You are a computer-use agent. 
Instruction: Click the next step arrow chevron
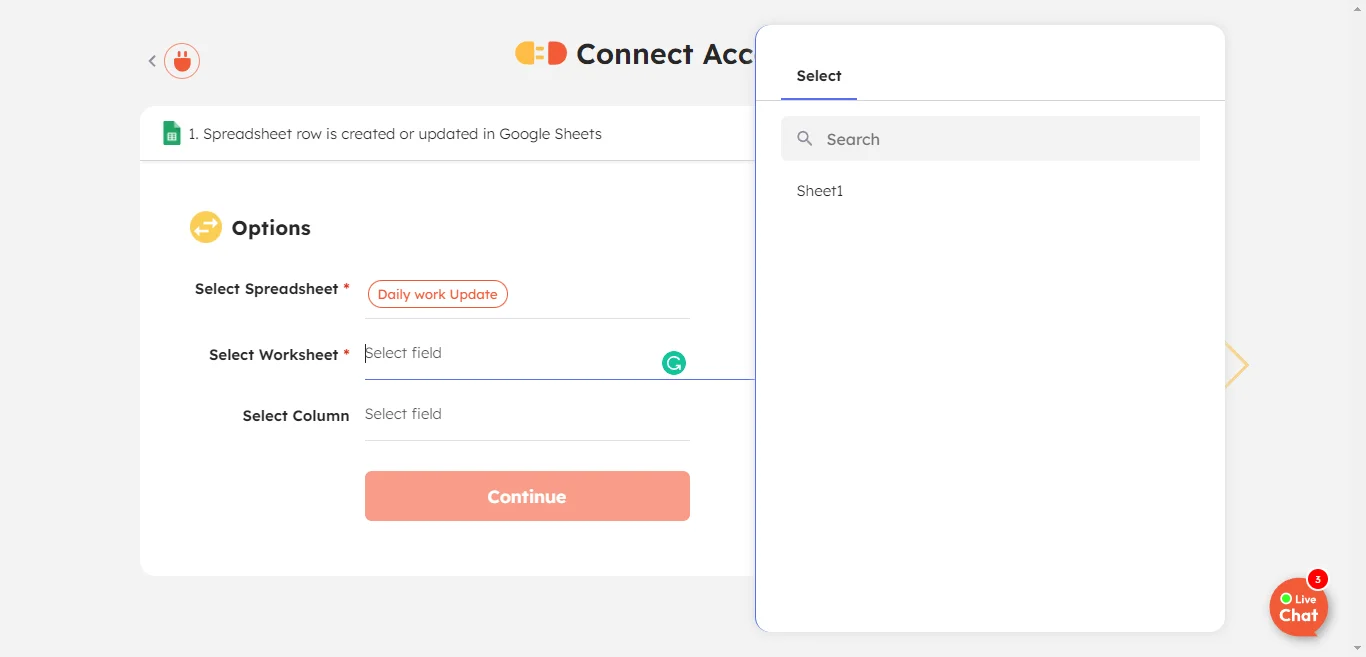[x=1237, y=365]
